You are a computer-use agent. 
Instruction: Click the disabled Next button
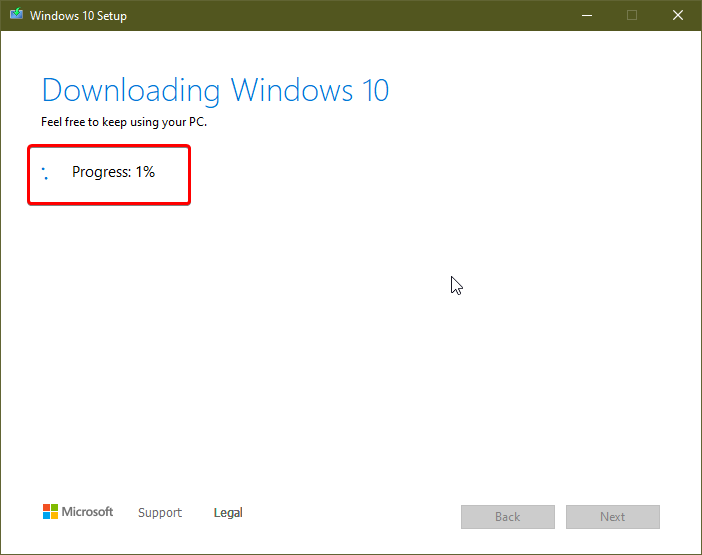coord(612,517)
